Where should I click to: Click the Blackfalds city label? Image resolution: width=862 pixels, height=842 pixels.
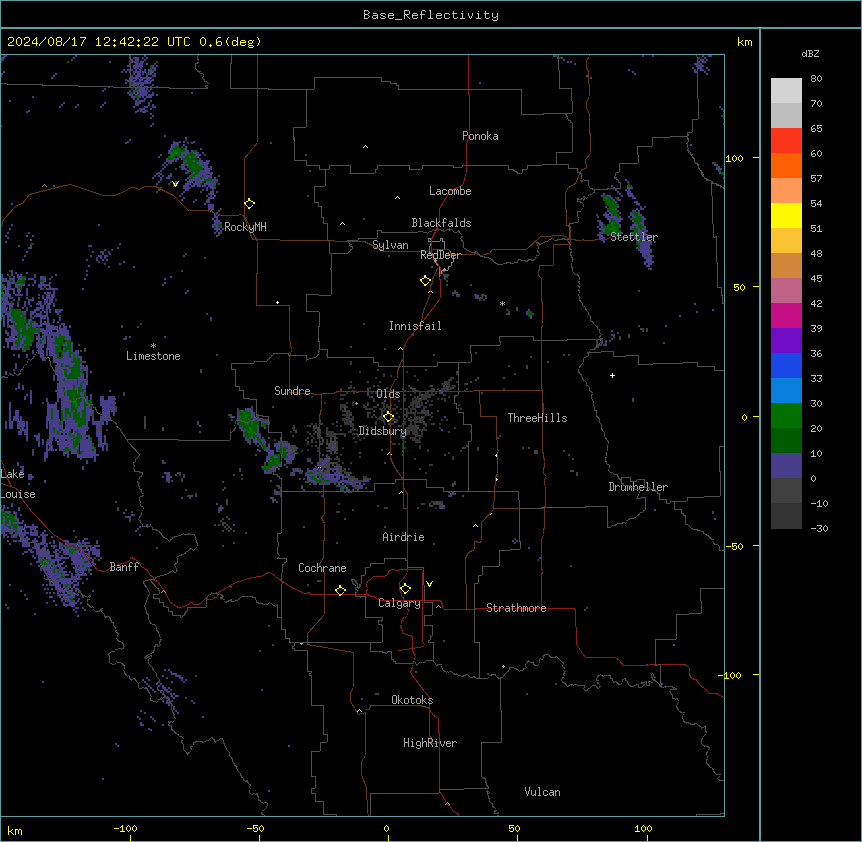coord(441,223)
